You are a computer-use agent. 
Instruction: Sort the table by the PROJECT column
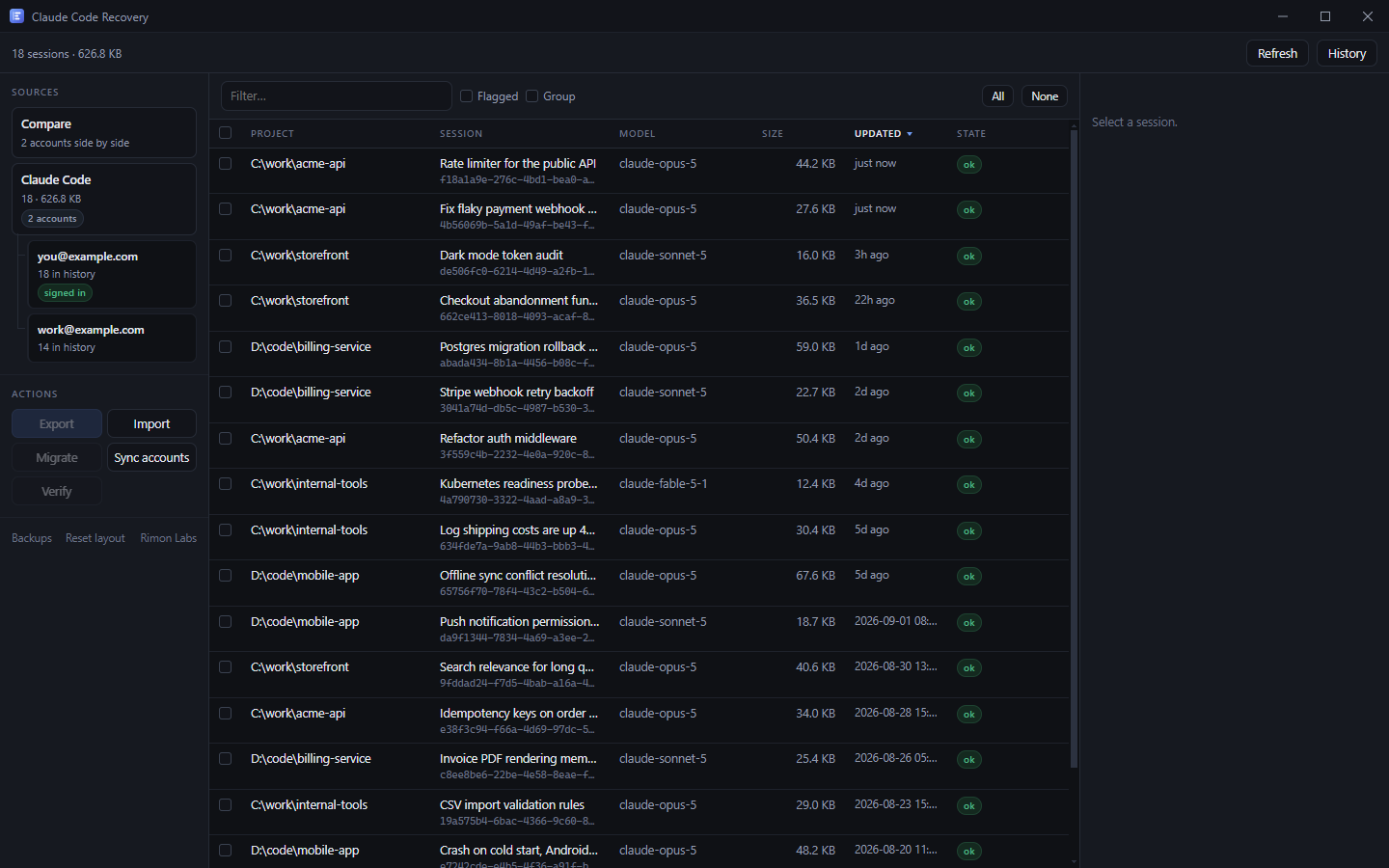pos(272,134)
